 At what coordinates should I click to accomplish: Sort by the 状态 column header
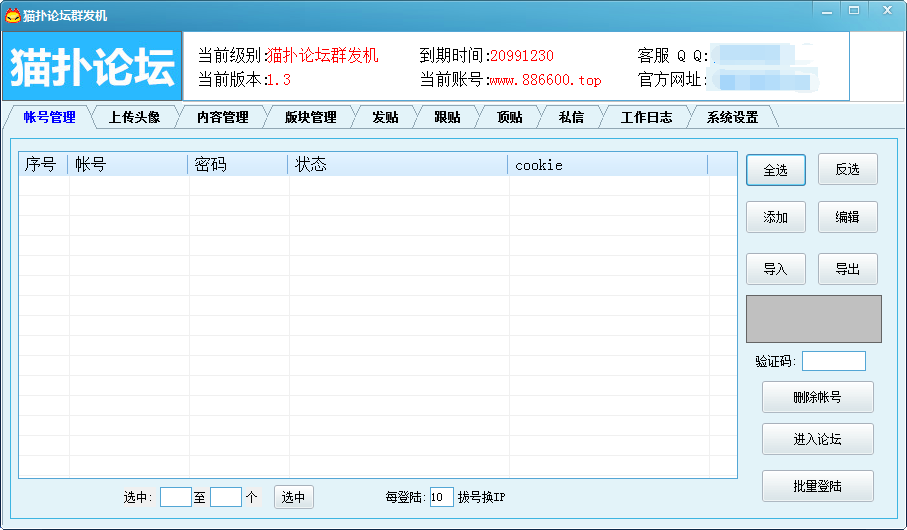point(397,165)
